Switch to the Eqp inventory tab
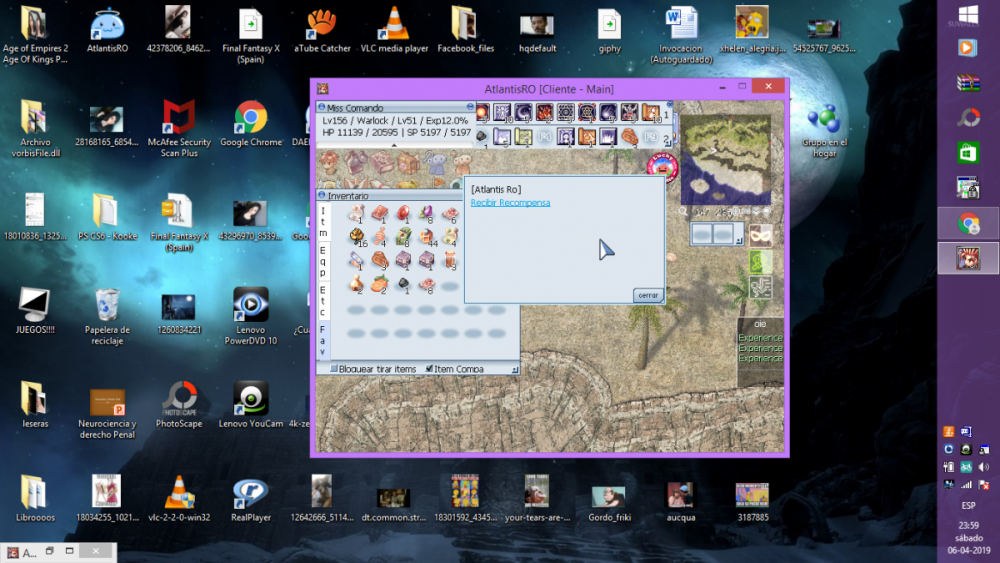This screenshot has height=563, width=1000. 323,261
